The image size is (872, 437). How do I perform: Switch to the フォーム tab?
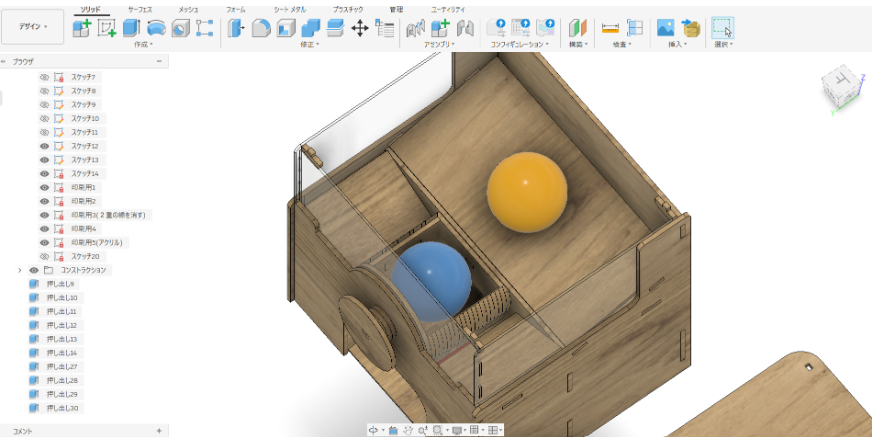coord(236,10)
